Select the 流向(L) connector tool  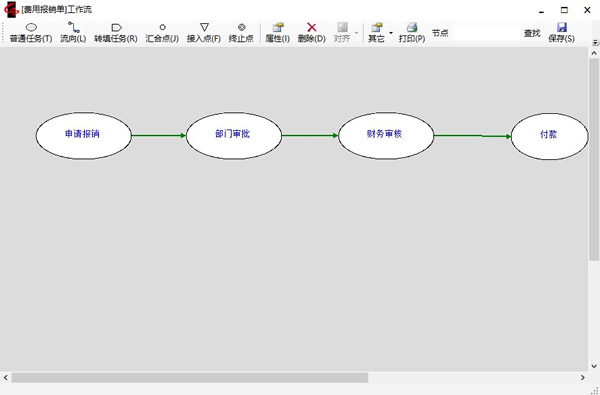point(73,33)
